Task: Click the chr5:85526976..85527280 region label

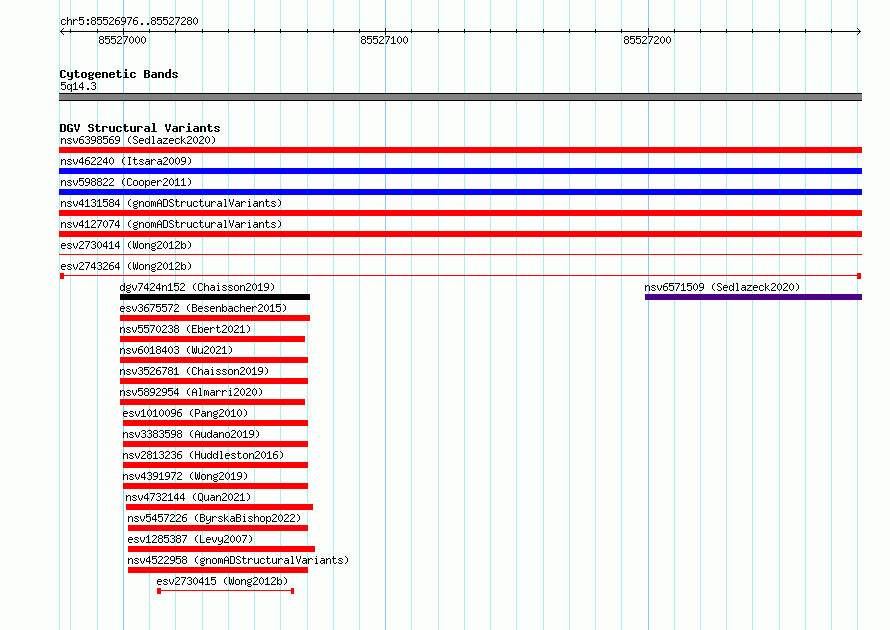Action: pyautogui.click(x=129, y=21)
